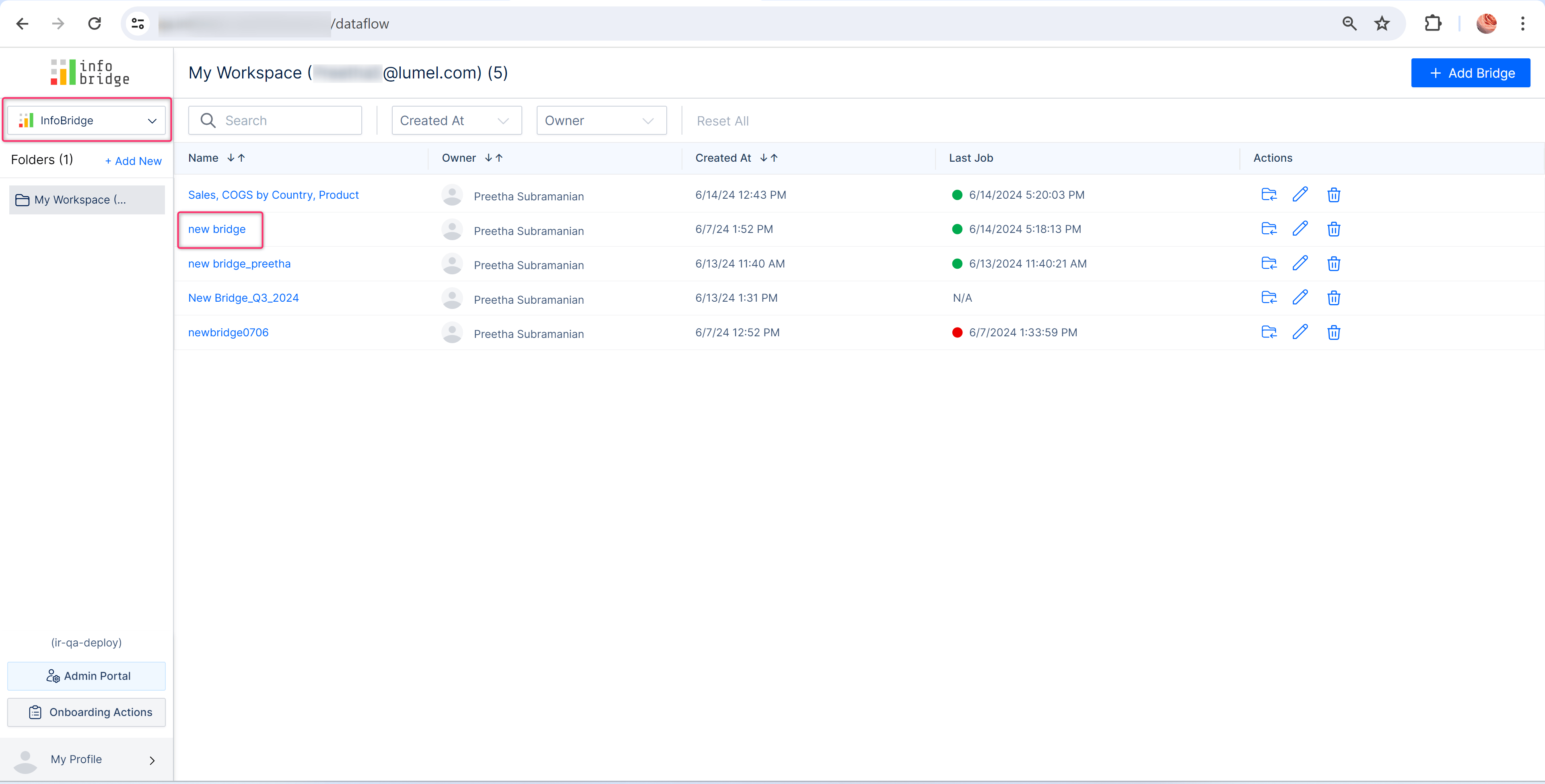Expand the Owner filter dropdown
The height and width of the screenshot is (784, 1545).
601,121
